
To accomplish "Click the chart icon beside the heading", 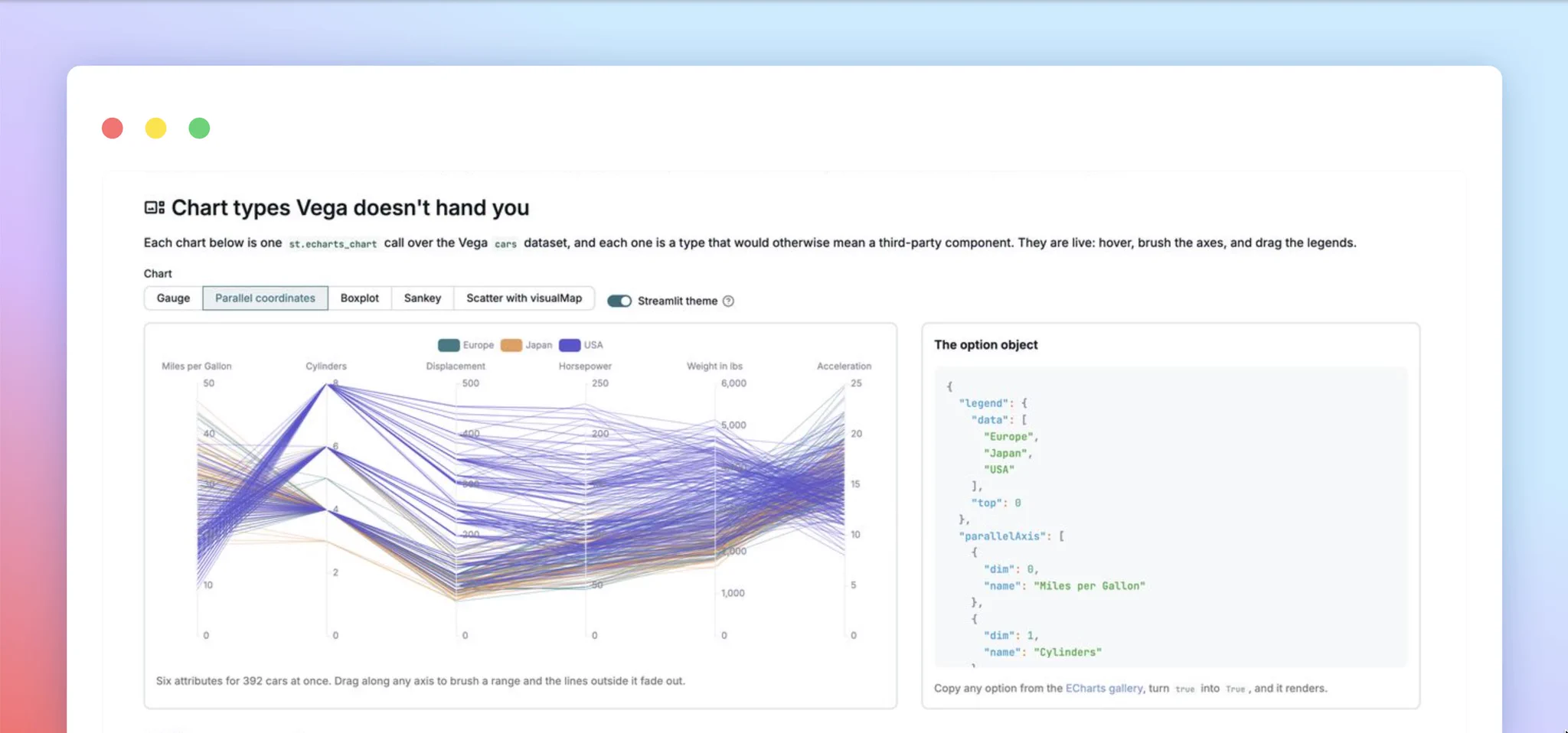I will click(x=154, y=207).
